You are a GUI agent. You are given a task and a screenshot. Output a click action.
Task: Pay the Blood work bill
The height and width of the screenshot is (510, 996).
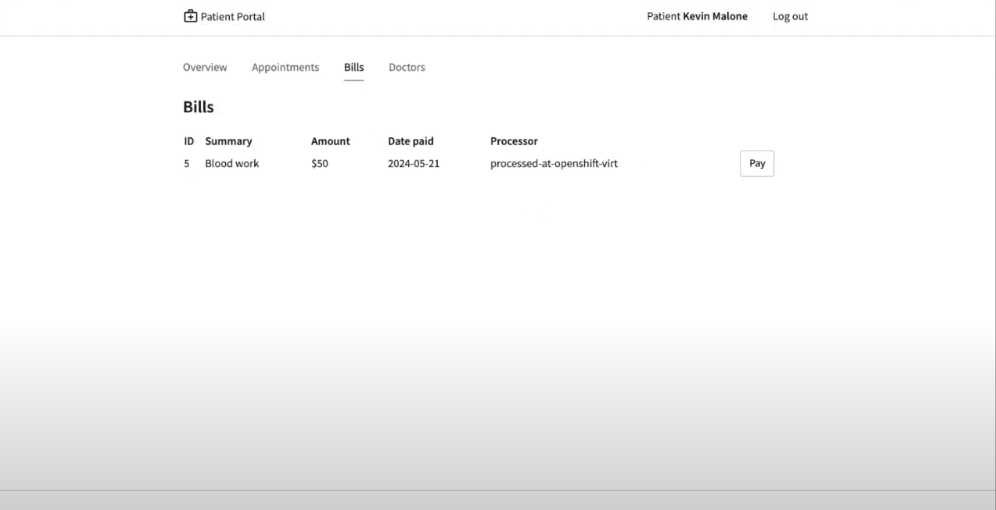point(757,163)
